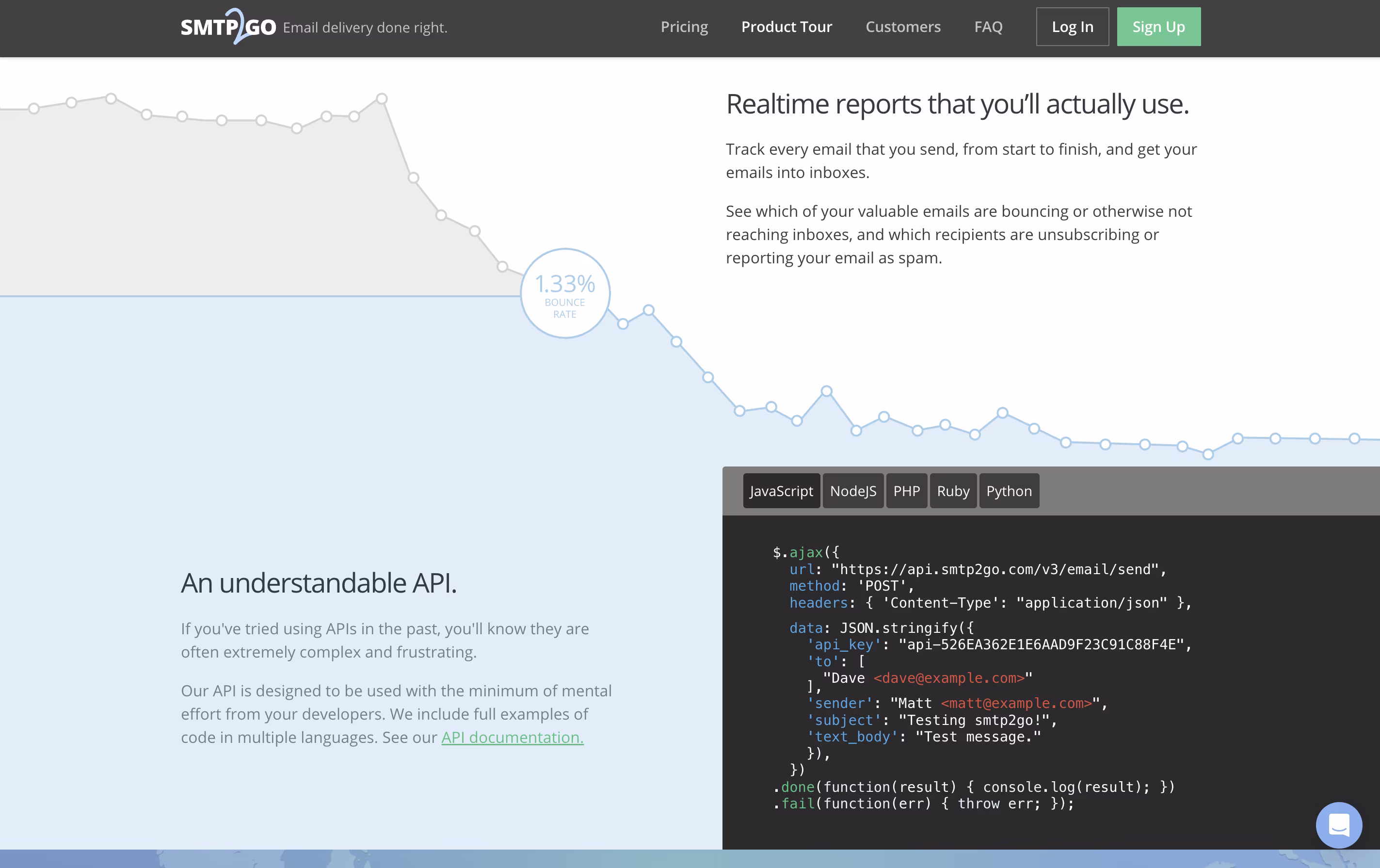
Task: Select the JavaScript code tab
Action: pyautogui.click(x=781, y=491)
